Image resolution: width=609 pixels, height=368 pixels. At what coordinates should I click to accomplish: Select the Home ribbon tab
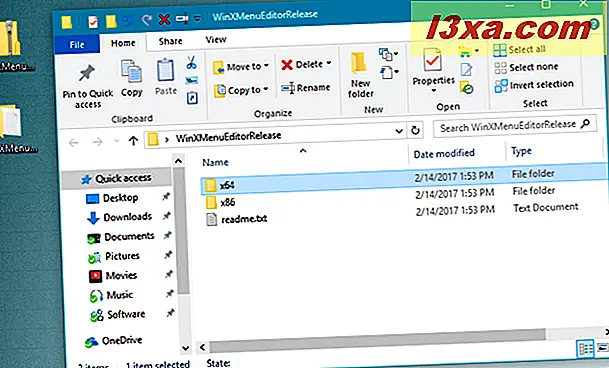click(123, 43)
